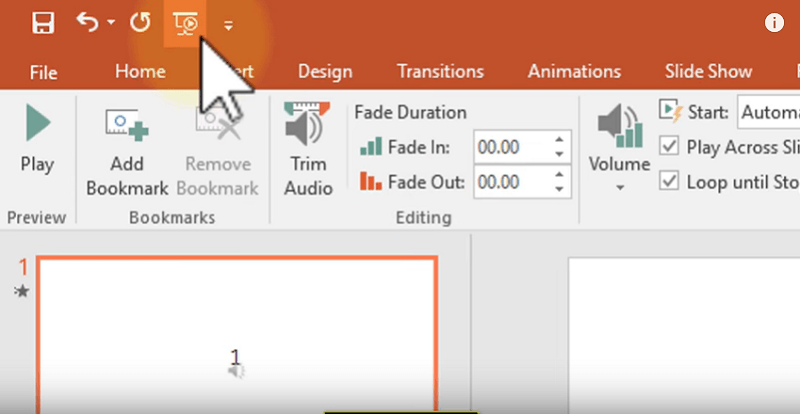Select slide 1 thumbnail in panel
Image resolution: width=800 pixels, height=414 pixels.
coord(237,335)
